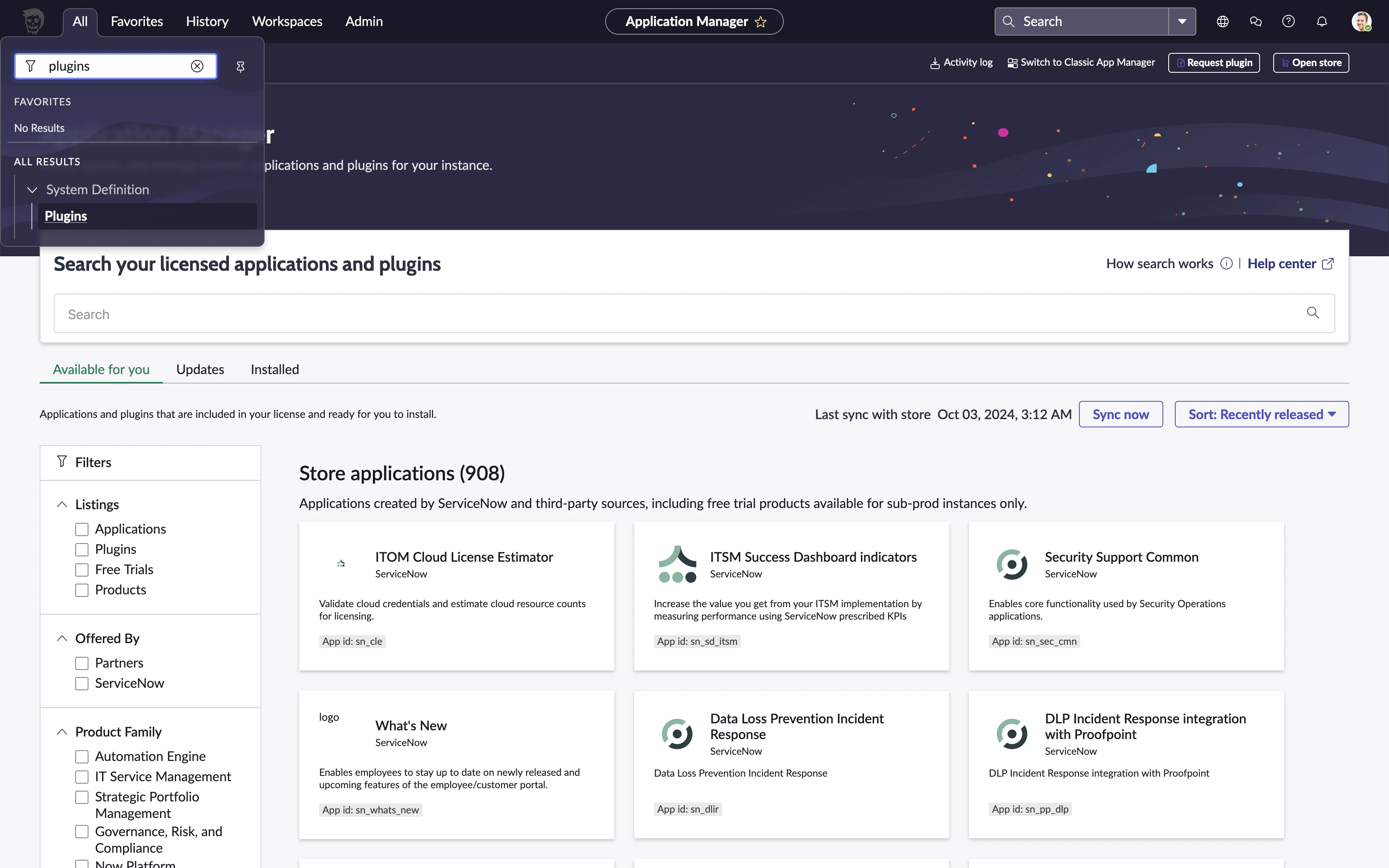Enable the Free Trials filter
This screenshot has height=868, width=1389.
tap(82, 570)
